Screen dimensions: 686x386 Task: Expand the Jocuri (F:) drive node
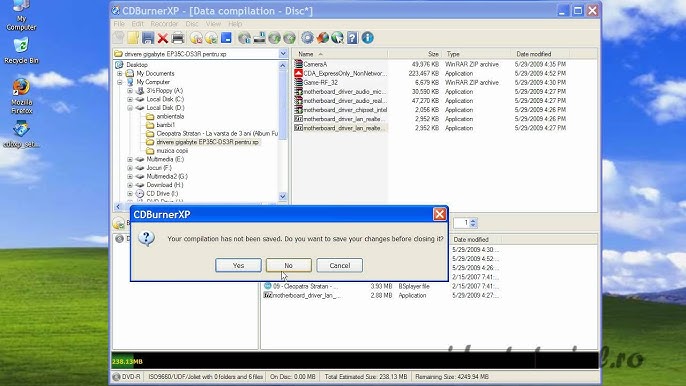[130, 168]
